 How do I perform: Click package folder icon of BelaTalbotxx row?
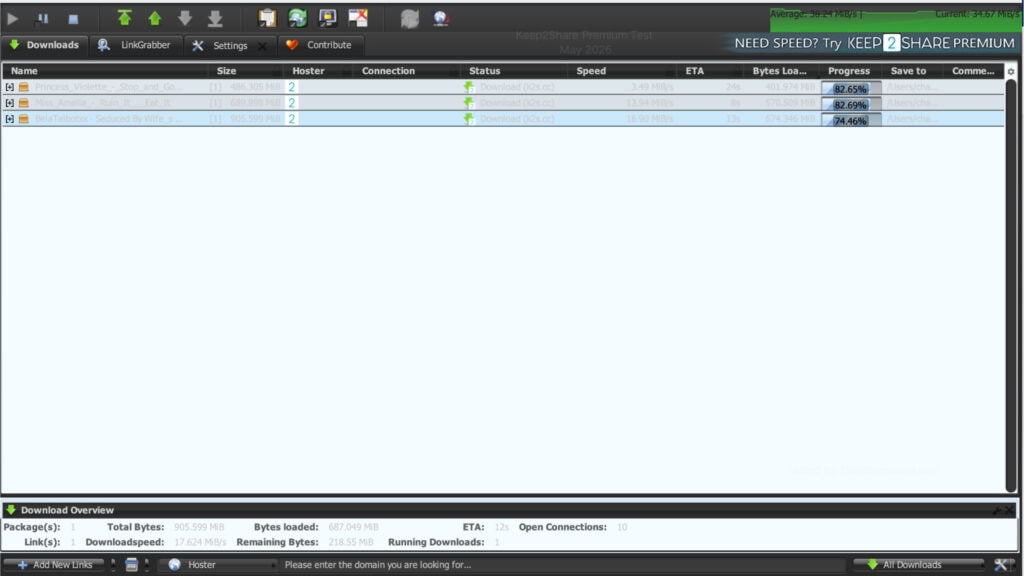[x=24, y=119]
